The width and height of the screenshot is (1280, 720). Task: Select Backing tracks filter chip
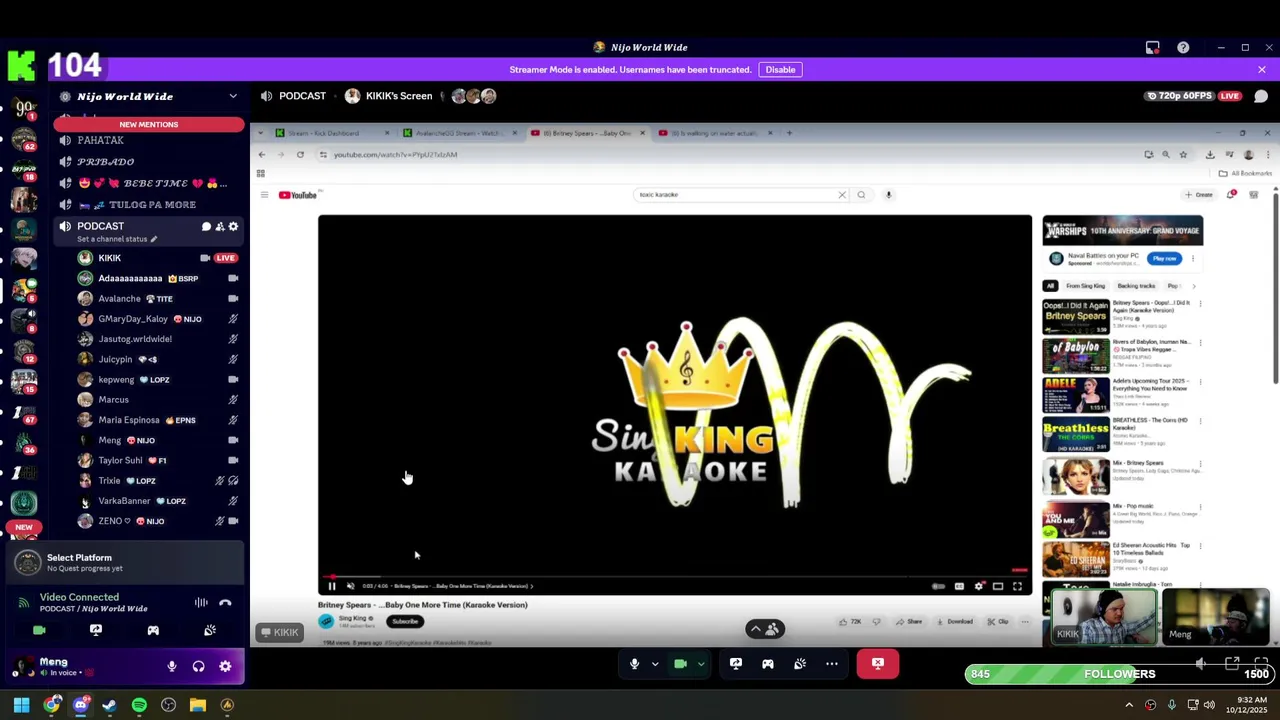(x=1136, y=286)
